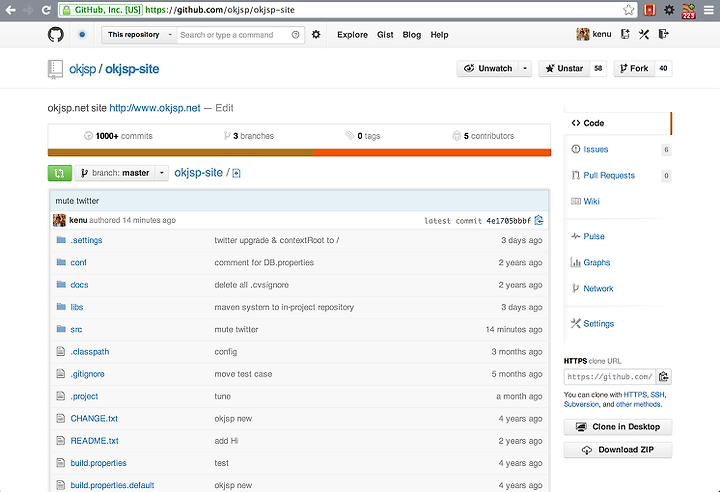The height and width of the screenshot is (492, 720).
Task: Select the Code tab in sidebar
Action: coord(617,123)
